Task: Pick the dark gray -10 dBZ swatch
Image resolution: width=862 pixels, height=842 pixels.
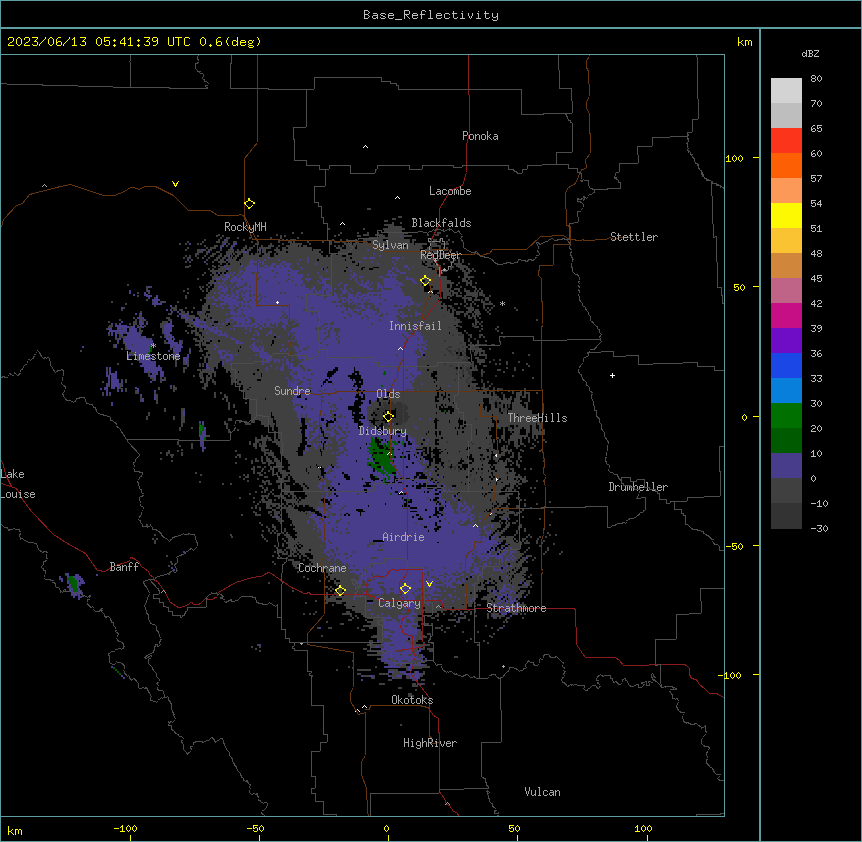Action: [786, 515]
